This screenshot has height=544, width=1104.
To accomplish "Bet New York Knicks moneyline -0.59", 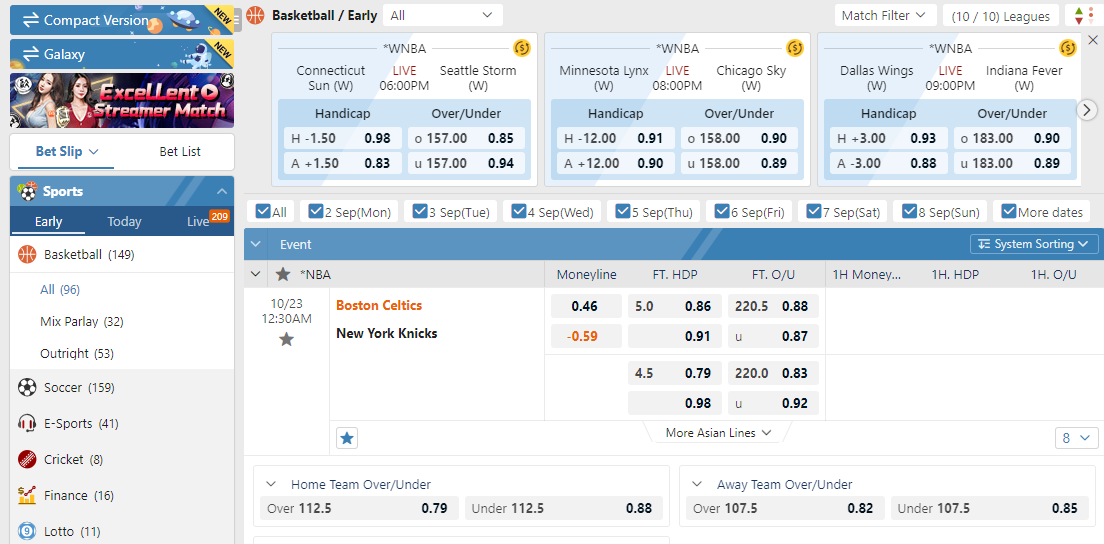I will point(586,336).
